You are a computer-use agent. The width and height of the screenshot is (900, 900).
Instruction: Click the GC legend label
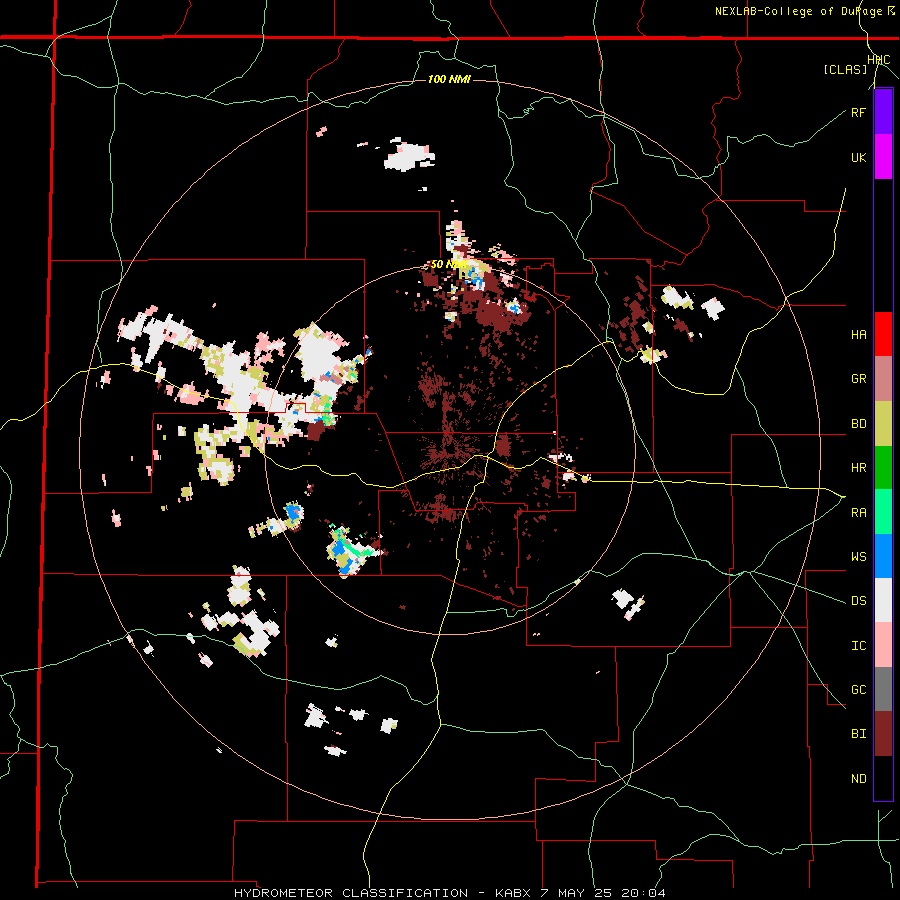[858, 690]
